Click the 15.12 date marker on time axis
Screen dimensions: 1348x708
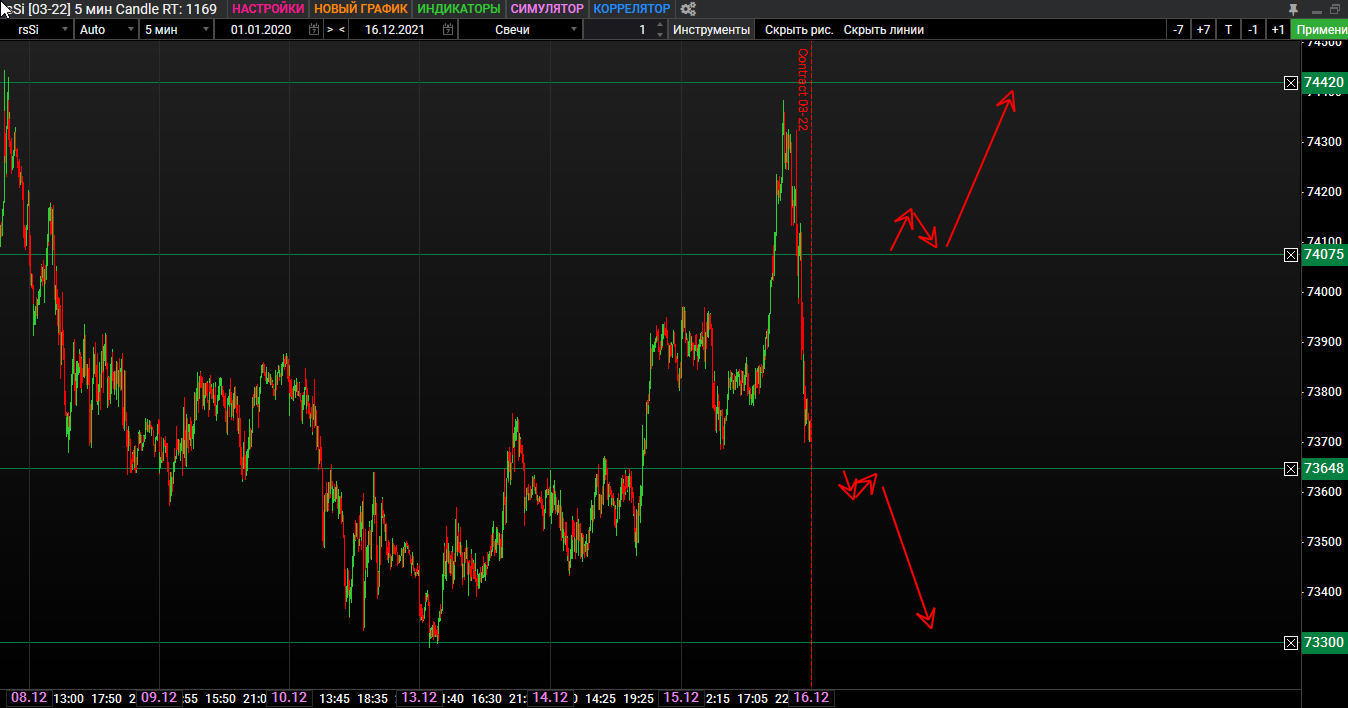point(681,698)
